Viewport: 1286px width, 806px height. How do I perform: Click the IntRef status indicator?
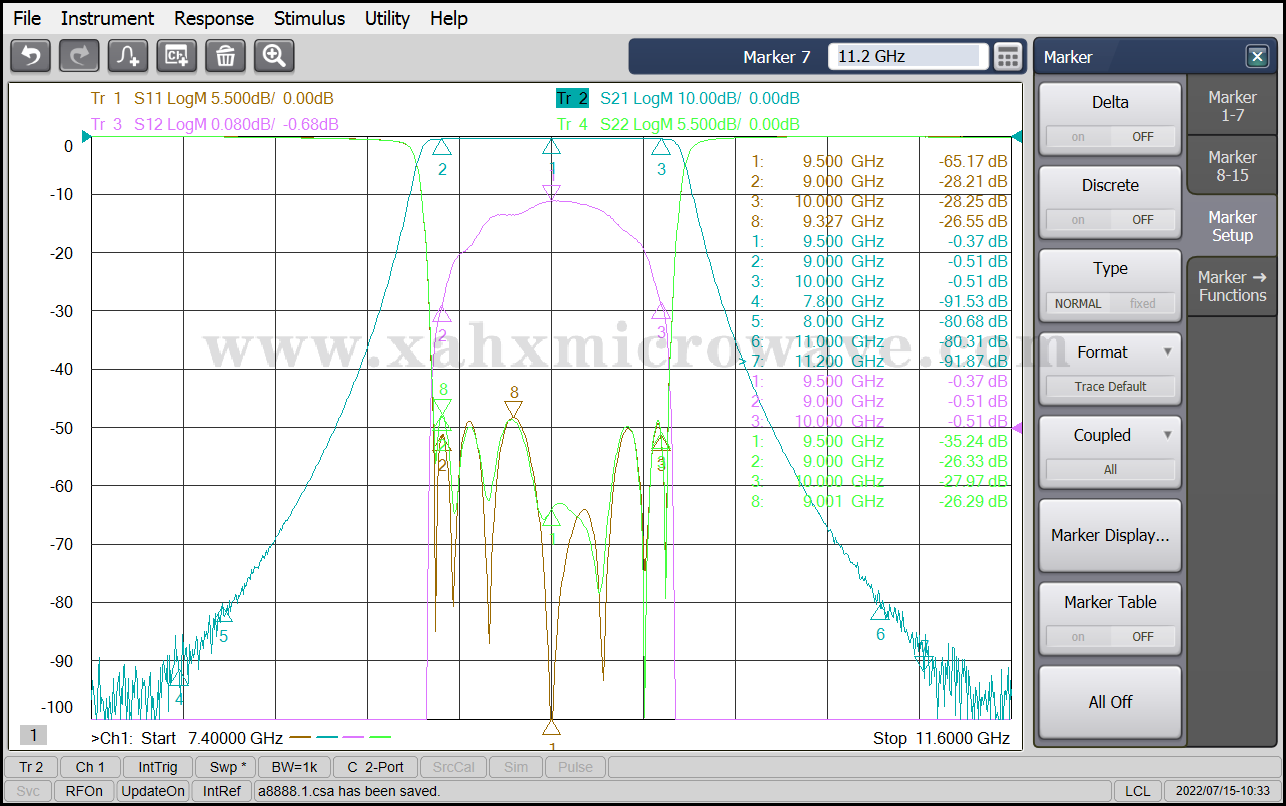pyautogui.click(x=221, y=791)
